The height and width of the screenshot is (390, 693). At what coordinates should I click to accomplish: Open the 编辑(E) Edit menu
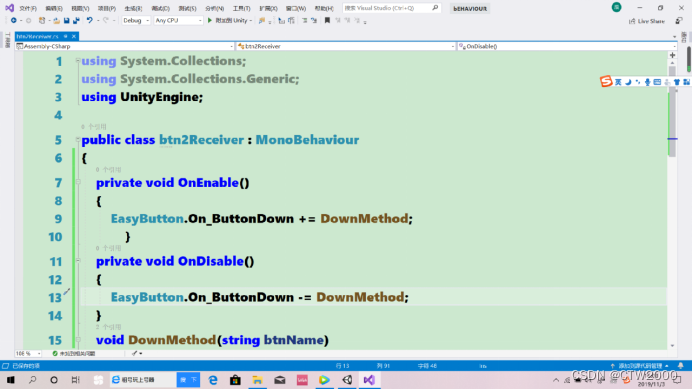(54, 8)
